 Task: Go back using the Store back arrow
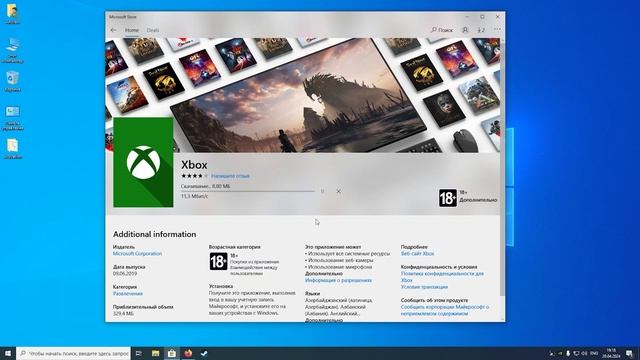(x=113, y=30)
